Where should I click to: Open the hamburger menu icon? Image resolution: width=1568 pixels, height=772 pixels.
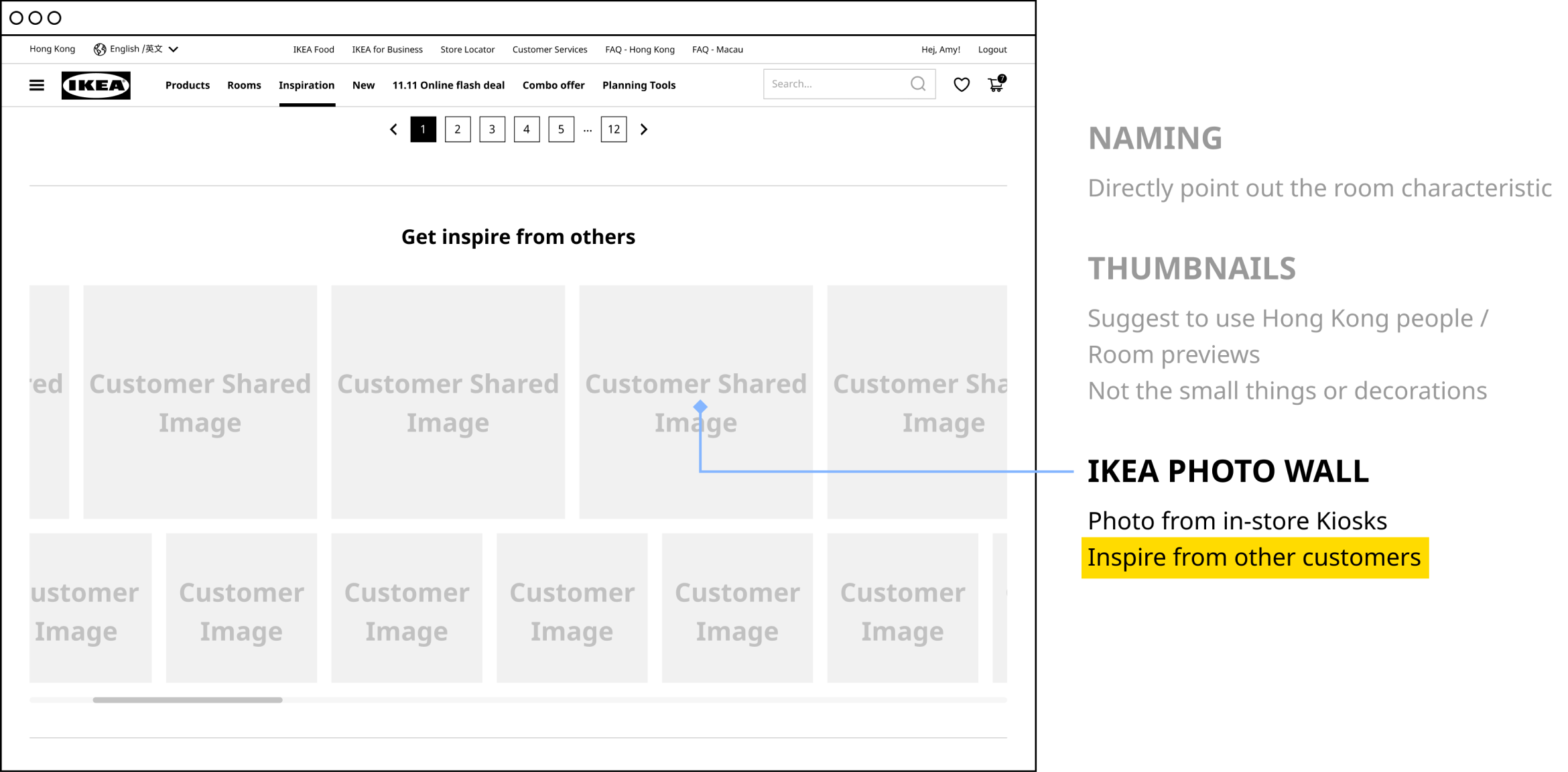pos(37,85)
